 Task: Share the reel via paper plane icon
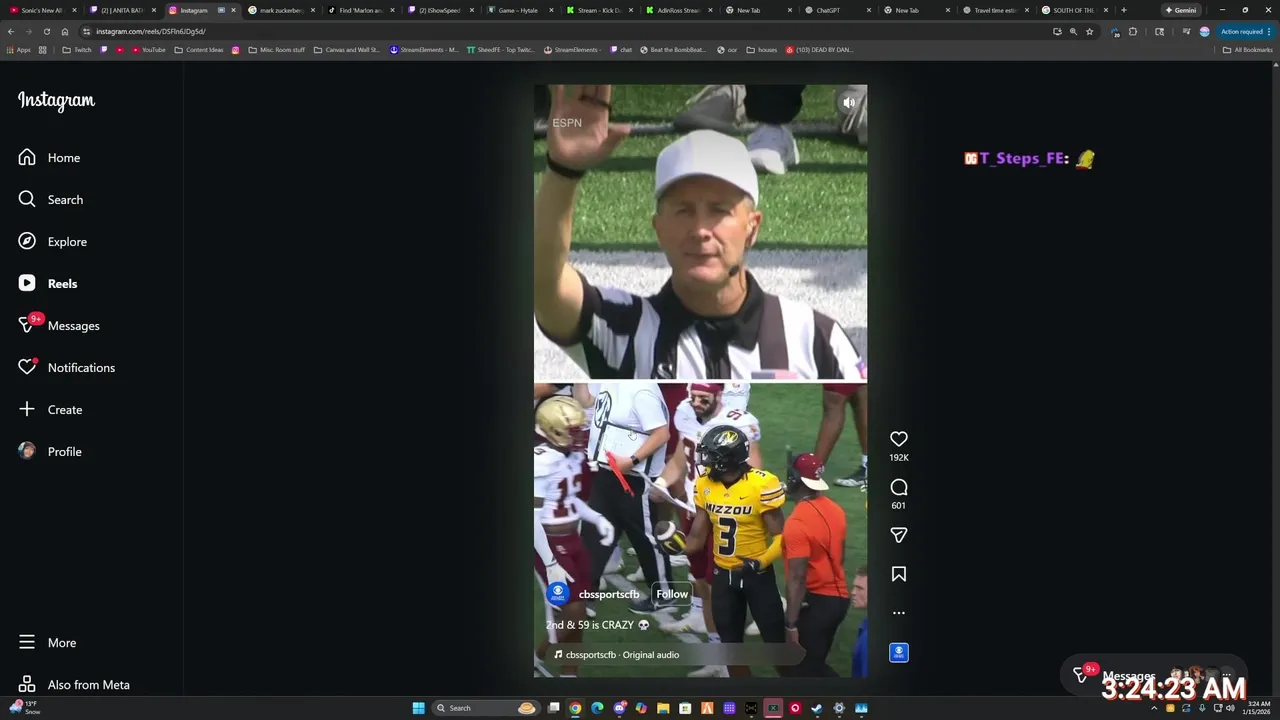899,535
